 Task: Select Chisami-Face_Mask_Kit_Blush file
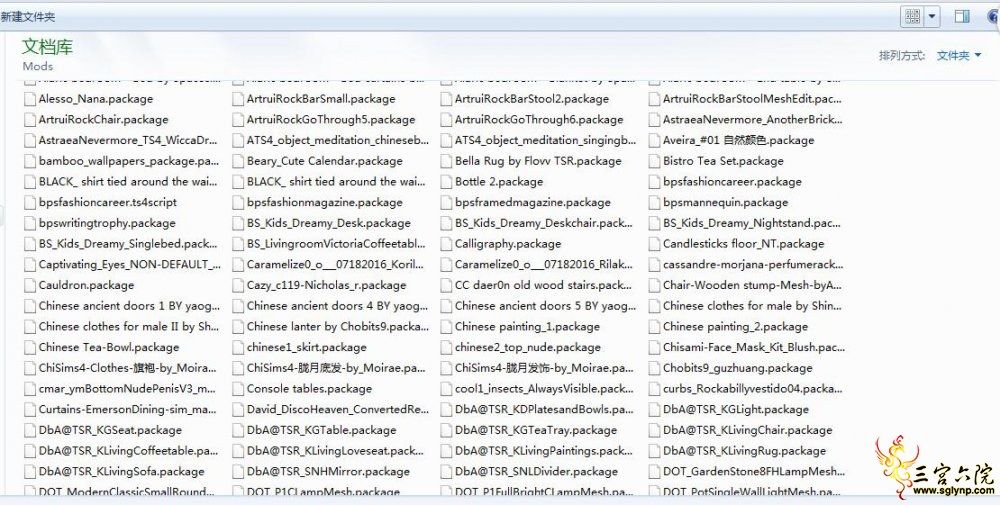tap(753, 348)
